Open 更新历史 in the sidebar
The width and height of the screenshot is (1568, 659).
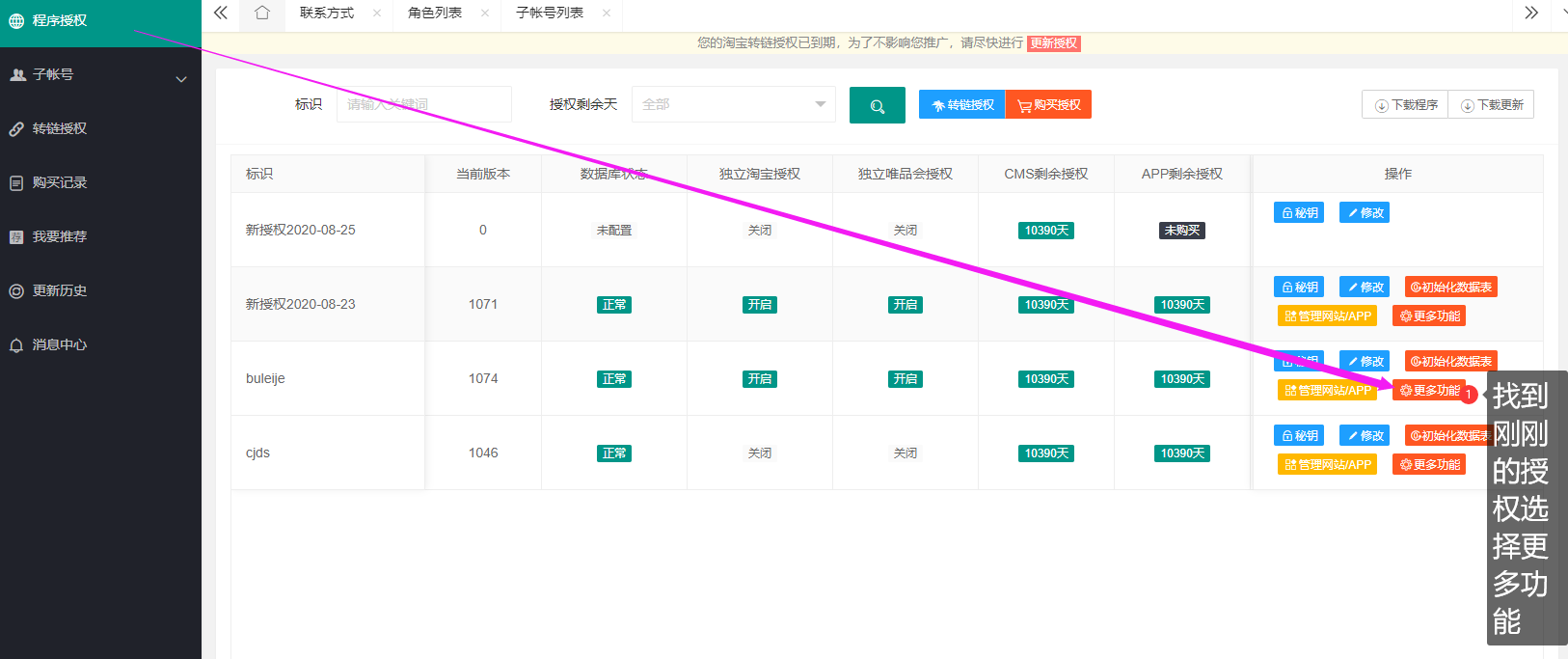pyautogui.click(x=60, y=290)
